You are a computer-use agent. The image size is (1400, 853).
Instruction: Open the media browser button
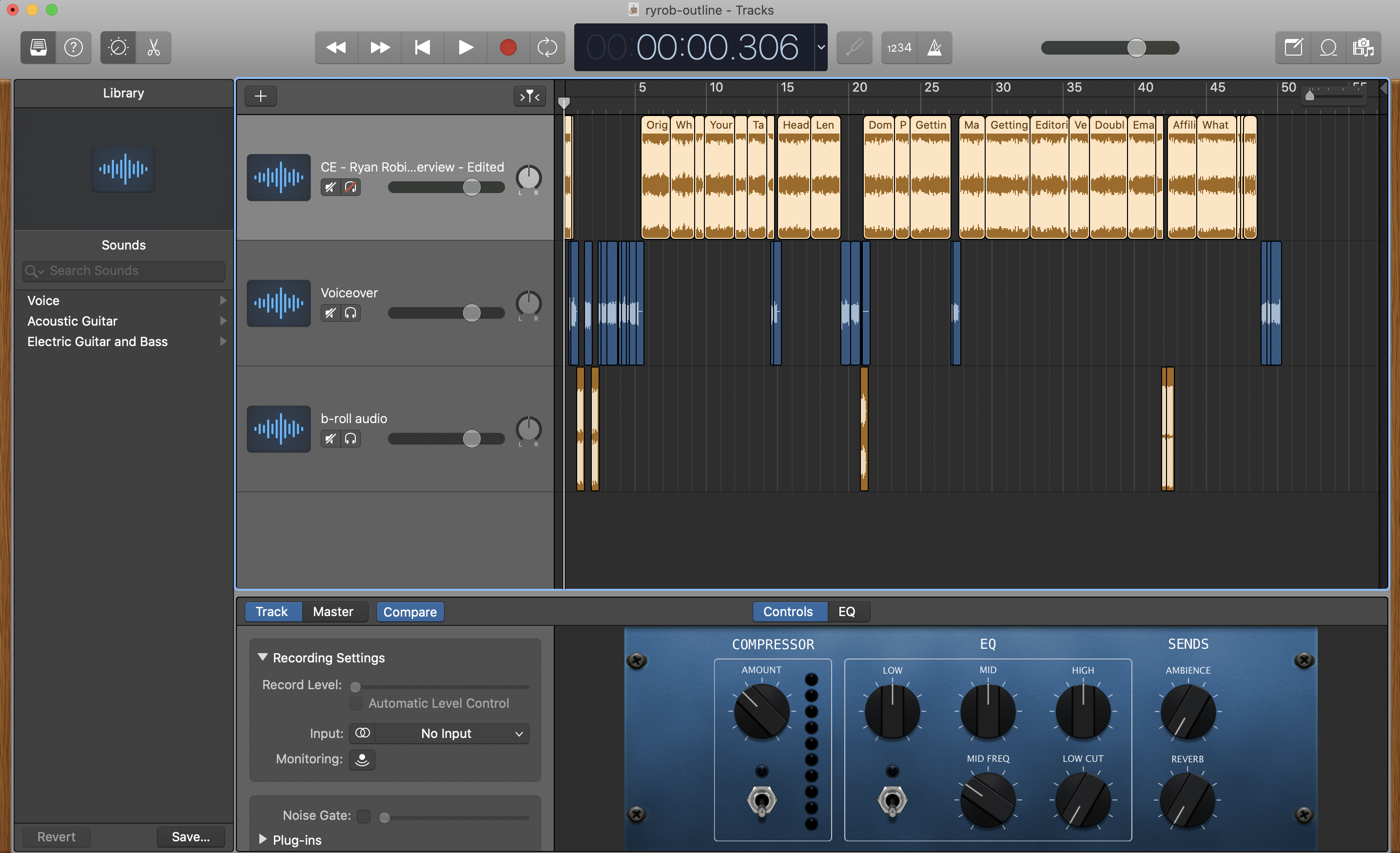click(1362, 47)
